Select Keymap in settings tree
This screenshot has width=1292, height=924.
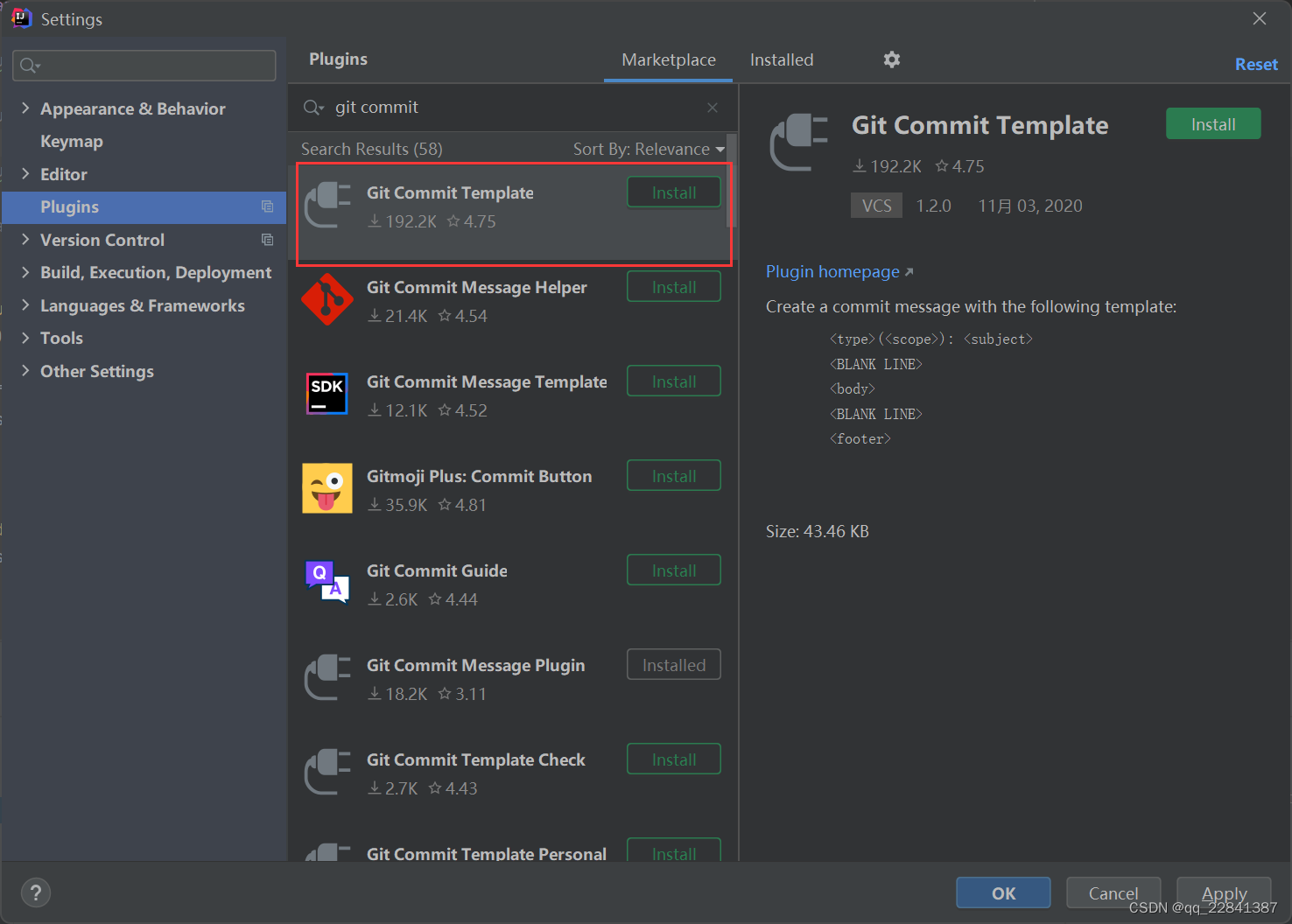(72, 141)
